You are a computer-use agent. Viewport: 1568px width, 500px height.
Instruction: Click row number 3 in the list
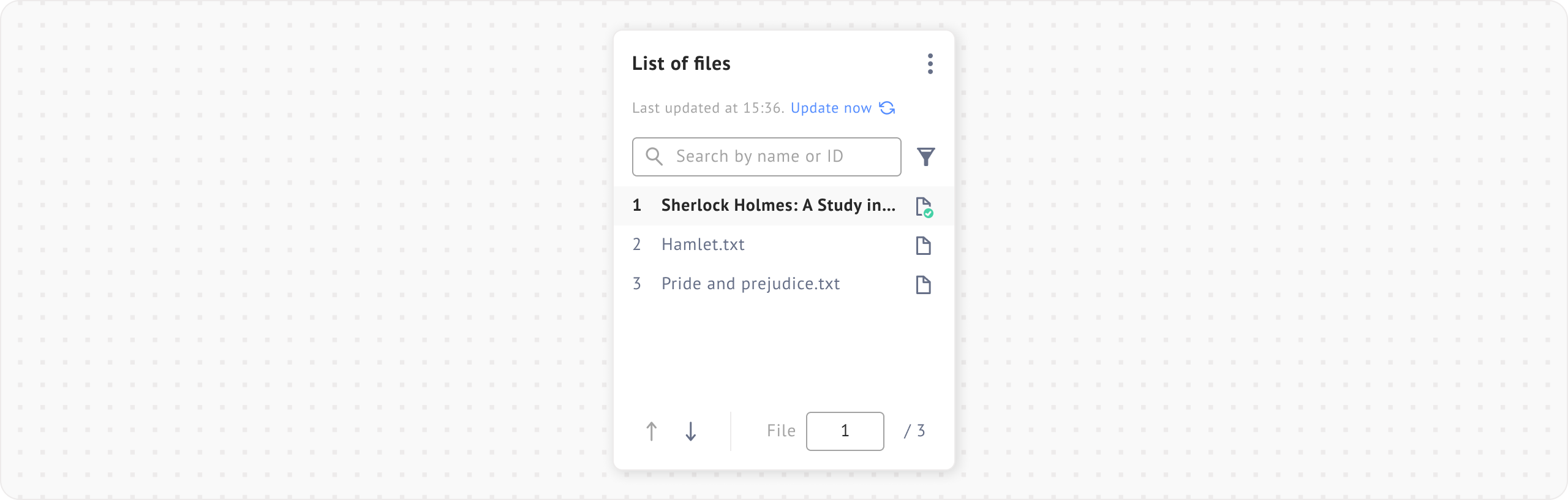pos(637,284)
